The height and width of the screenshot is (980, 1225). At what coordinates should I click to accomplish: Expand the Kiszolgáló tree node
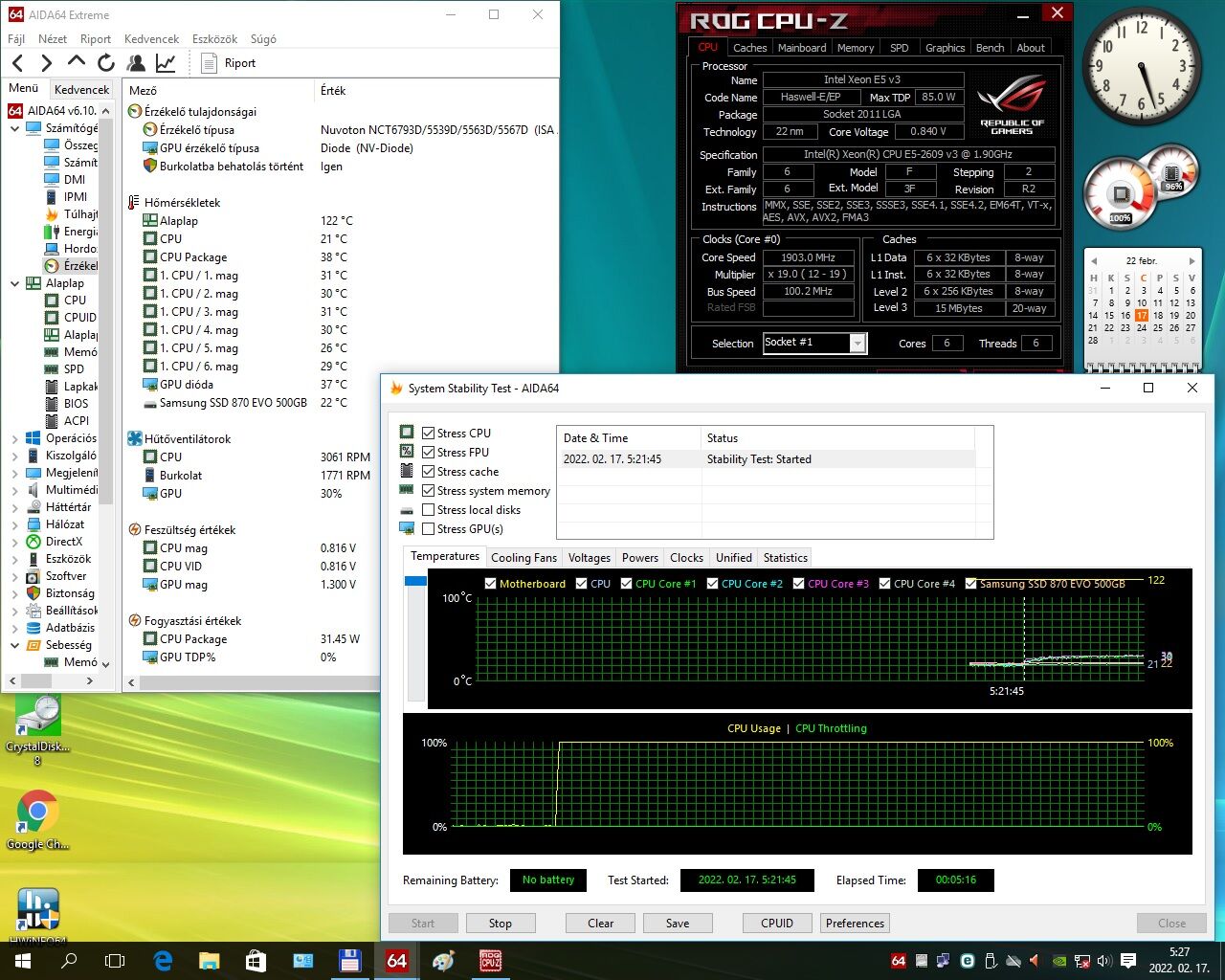[x=14, y=456]
